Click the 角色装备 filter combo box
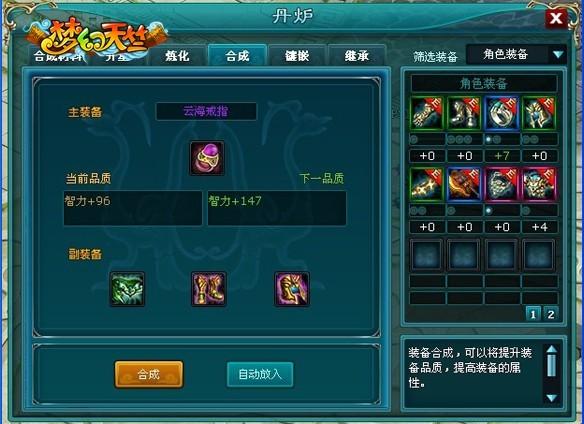 pos(516,55)
